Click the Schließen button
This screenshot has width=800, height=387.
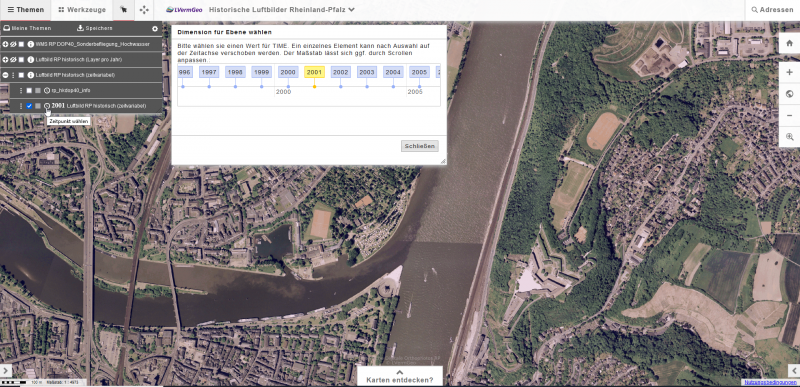tap(419, 146)
